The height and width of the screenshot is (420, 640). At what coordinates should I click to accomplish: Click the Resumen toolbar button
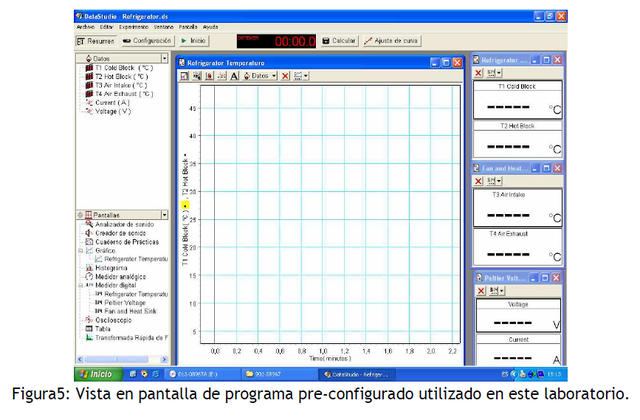[96, 41]
